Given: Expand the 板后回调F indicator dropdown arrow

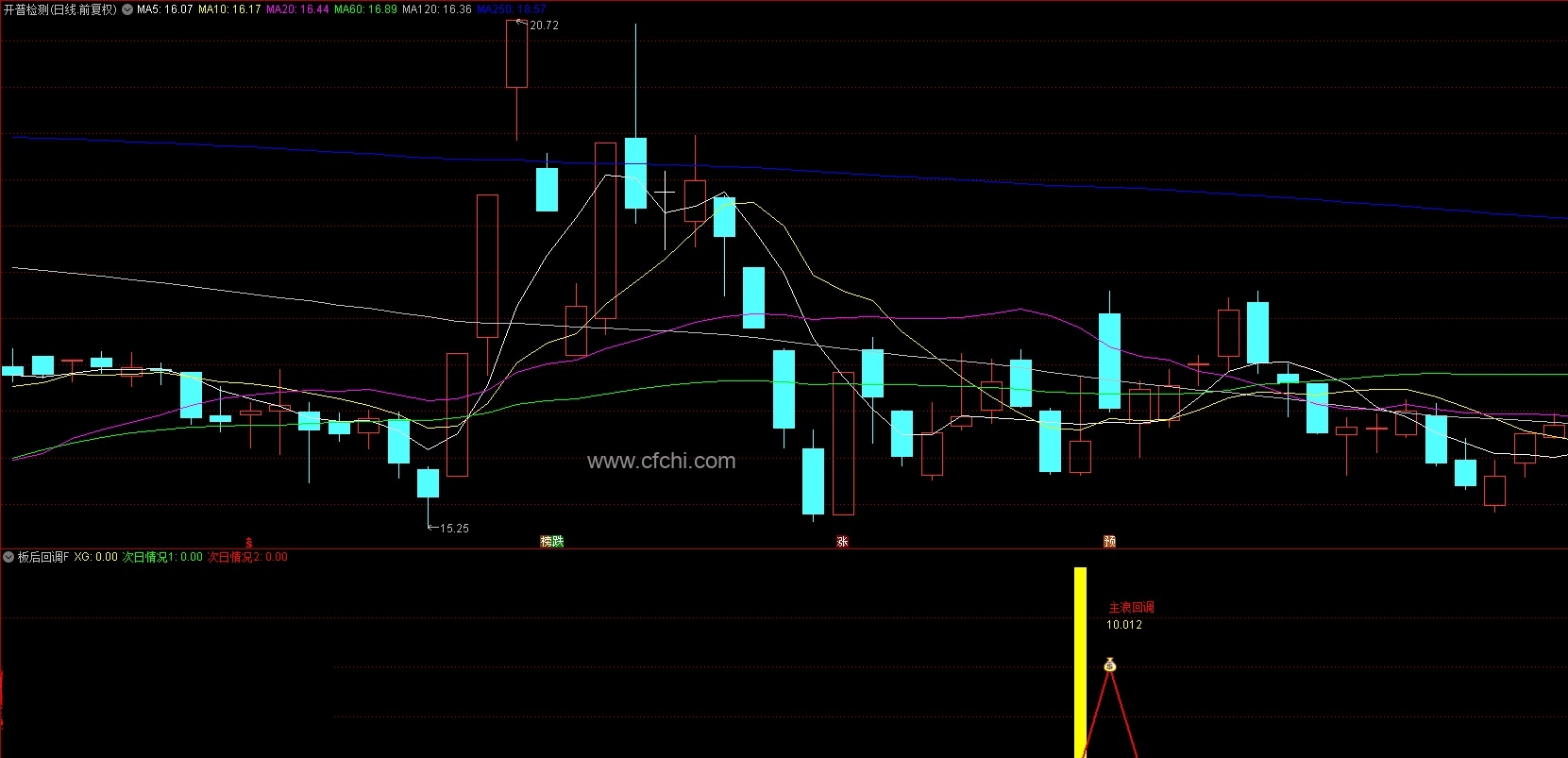Looking at the screenshot, I should pos(8,557).
